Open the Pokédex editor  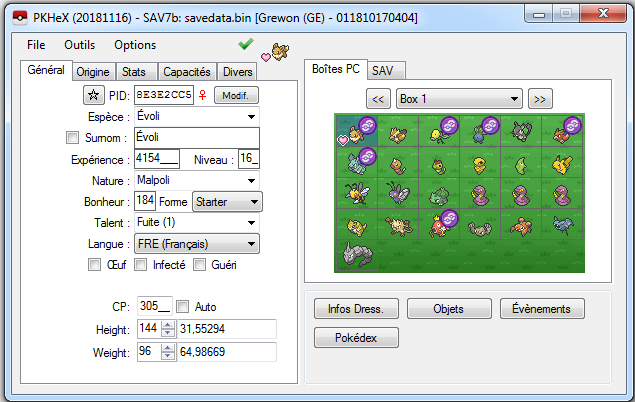click(356, 338)
